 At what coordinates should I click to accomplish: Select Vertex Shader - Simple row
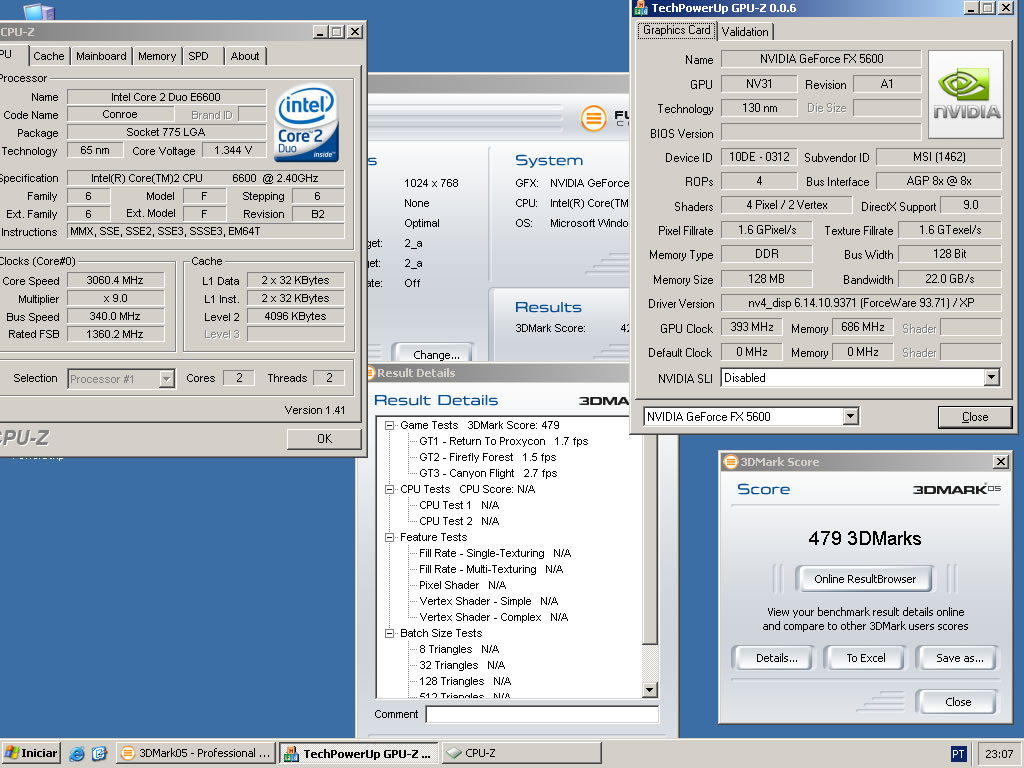coord(488,601)
